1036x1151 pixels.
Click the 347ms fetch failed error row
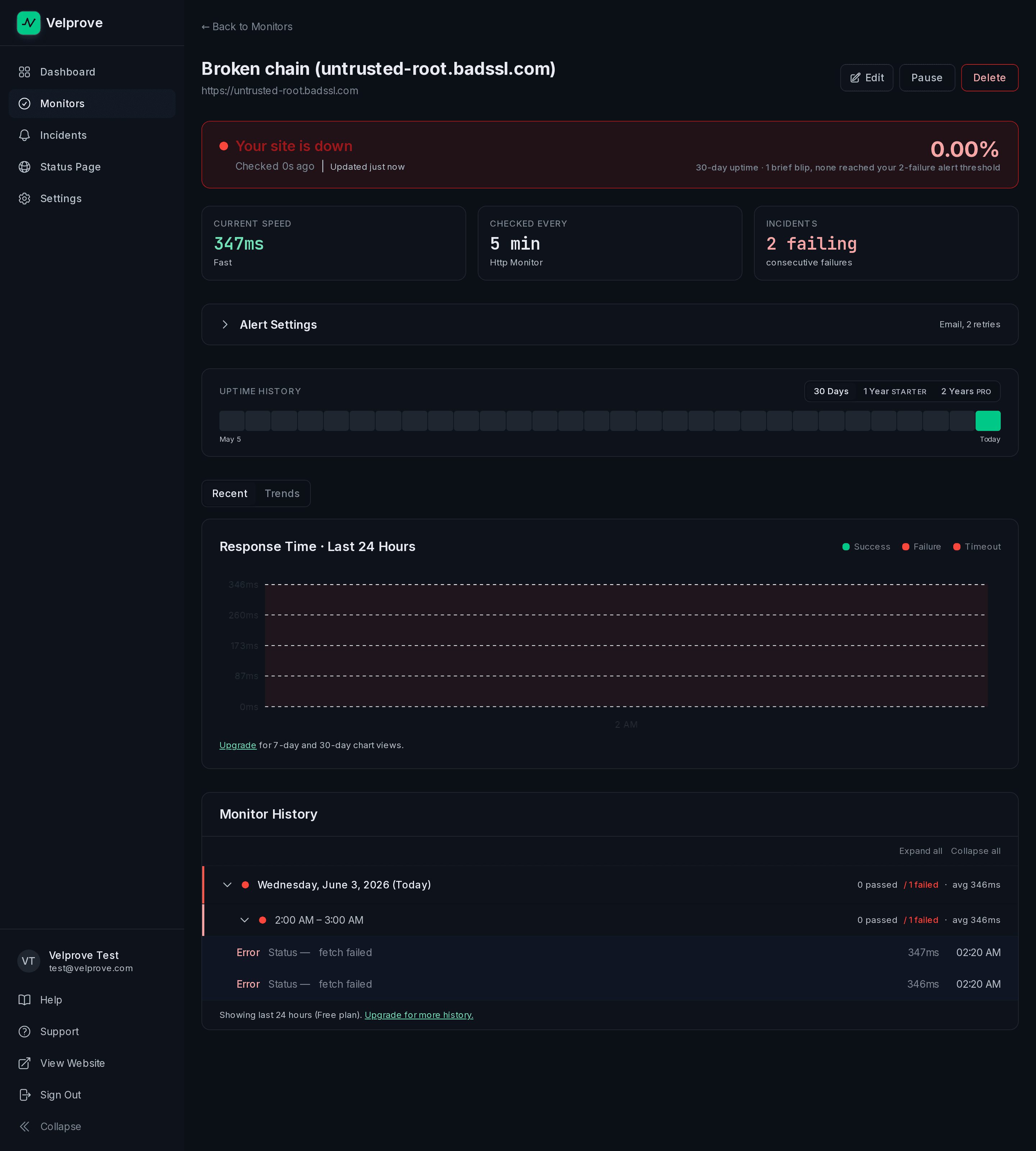tap(610, 952)
